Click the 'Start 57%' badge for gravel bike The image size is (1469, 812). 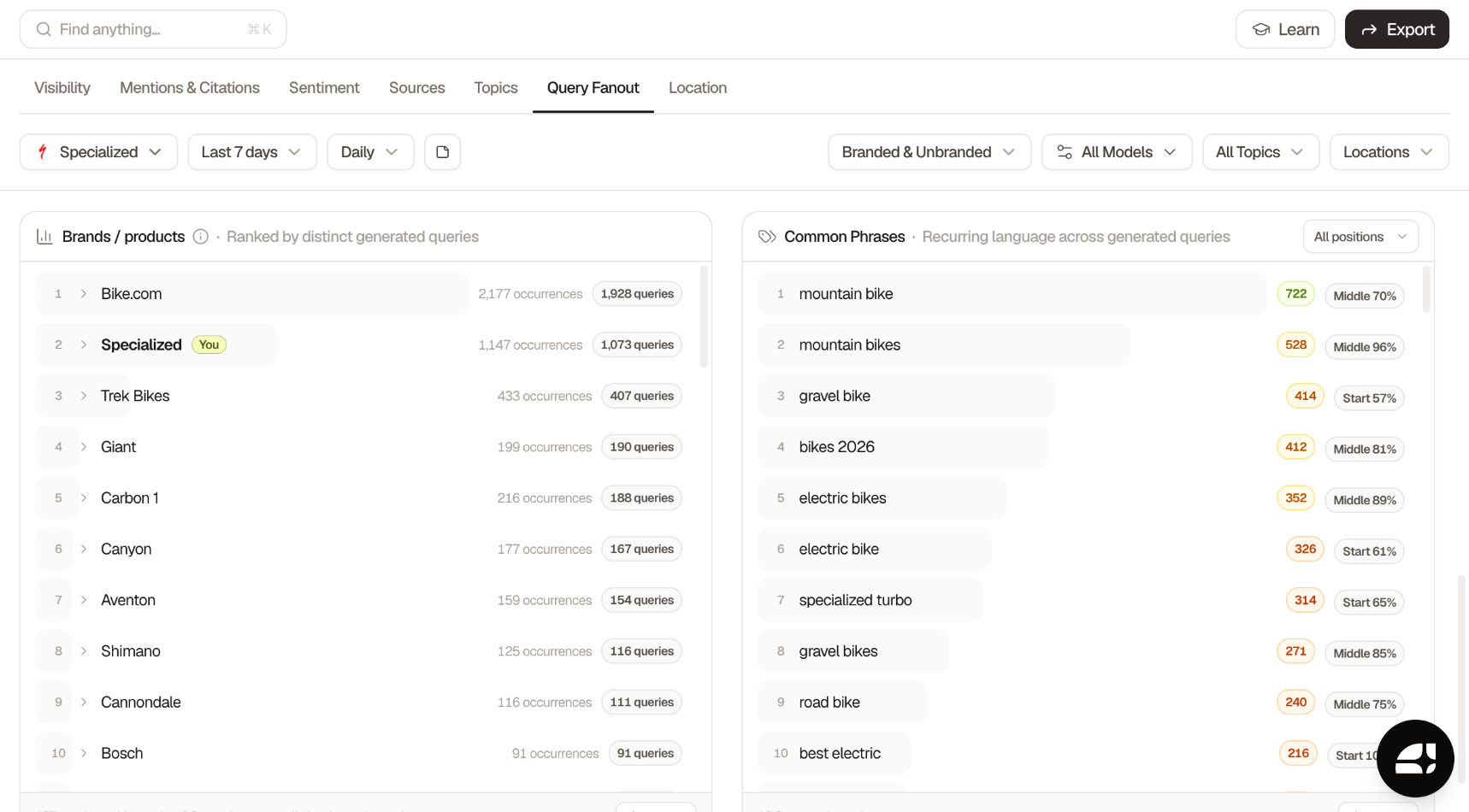click(x=1369, y=398)
